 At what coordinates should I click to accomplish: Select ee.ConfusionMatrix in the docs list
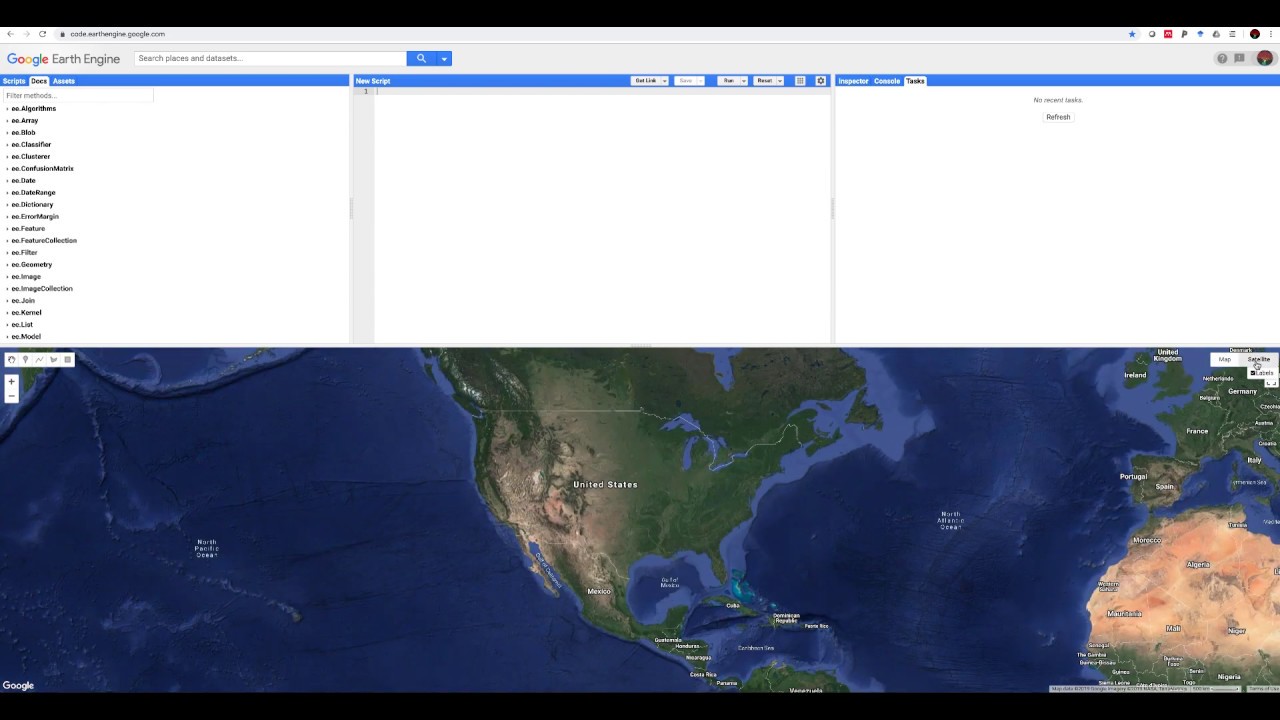(42, 169)
